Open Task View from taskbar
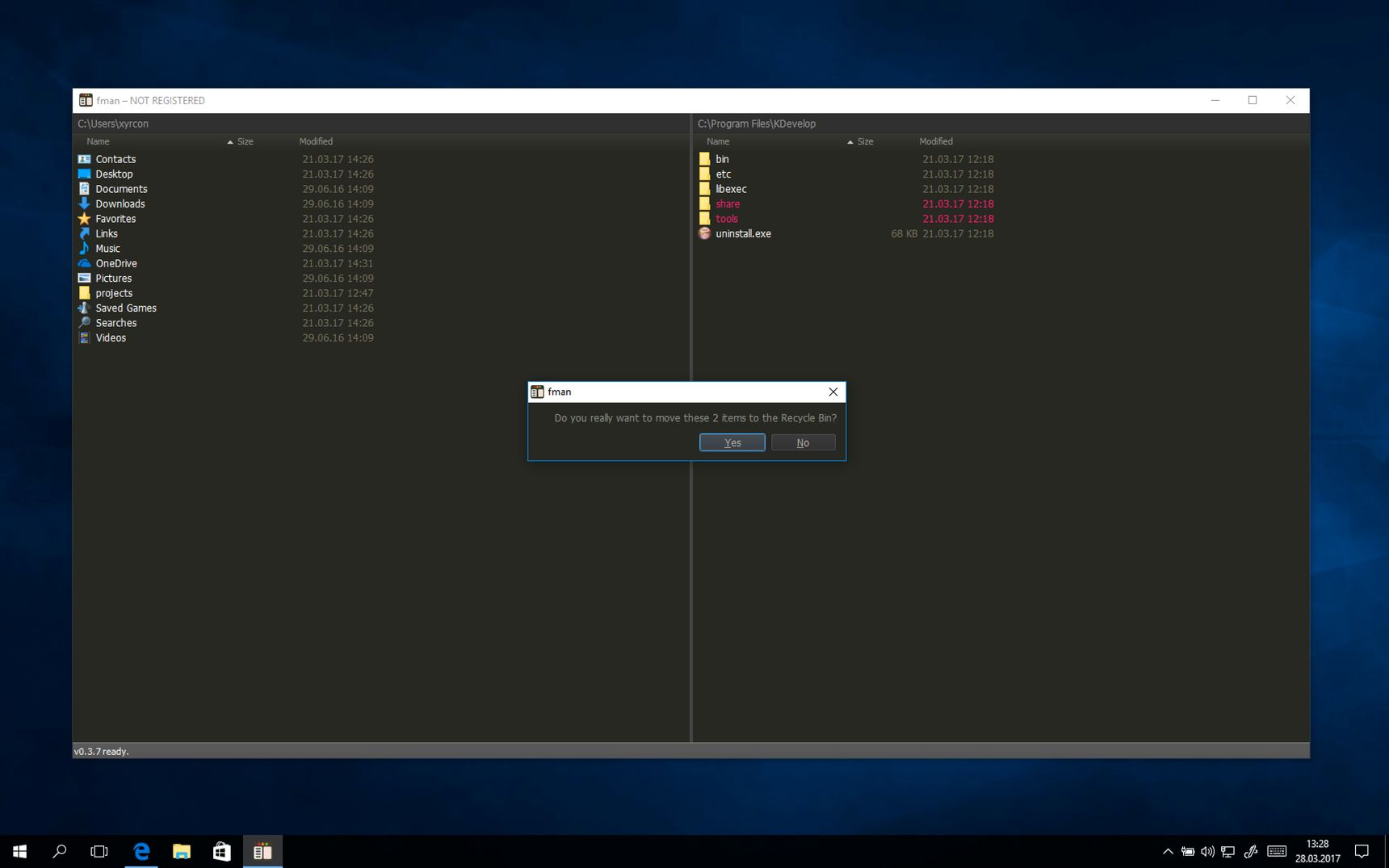Screen dimensions: 1389x868 (99, 851)
